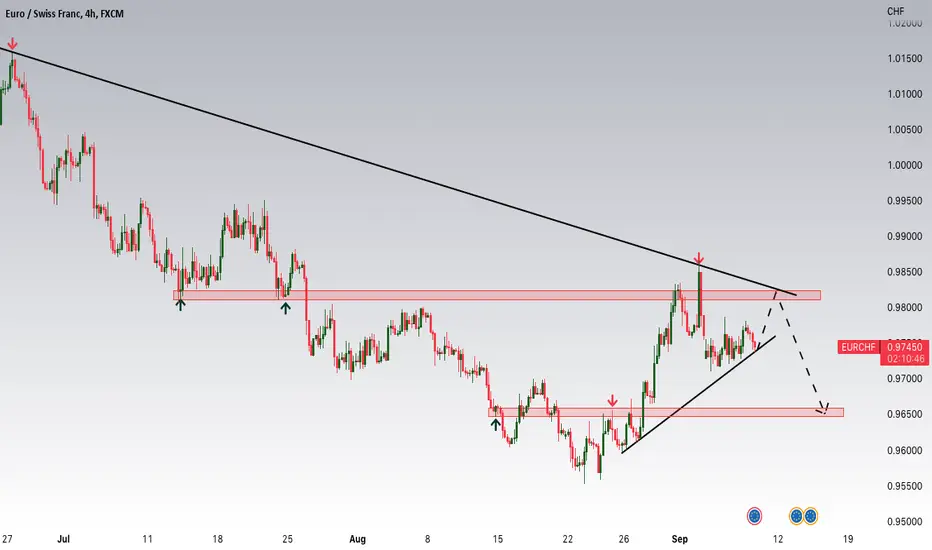The width and height of the screenshot is (932, 550).
Task: Click the 8 date on time axis
Action: (427, 539)
